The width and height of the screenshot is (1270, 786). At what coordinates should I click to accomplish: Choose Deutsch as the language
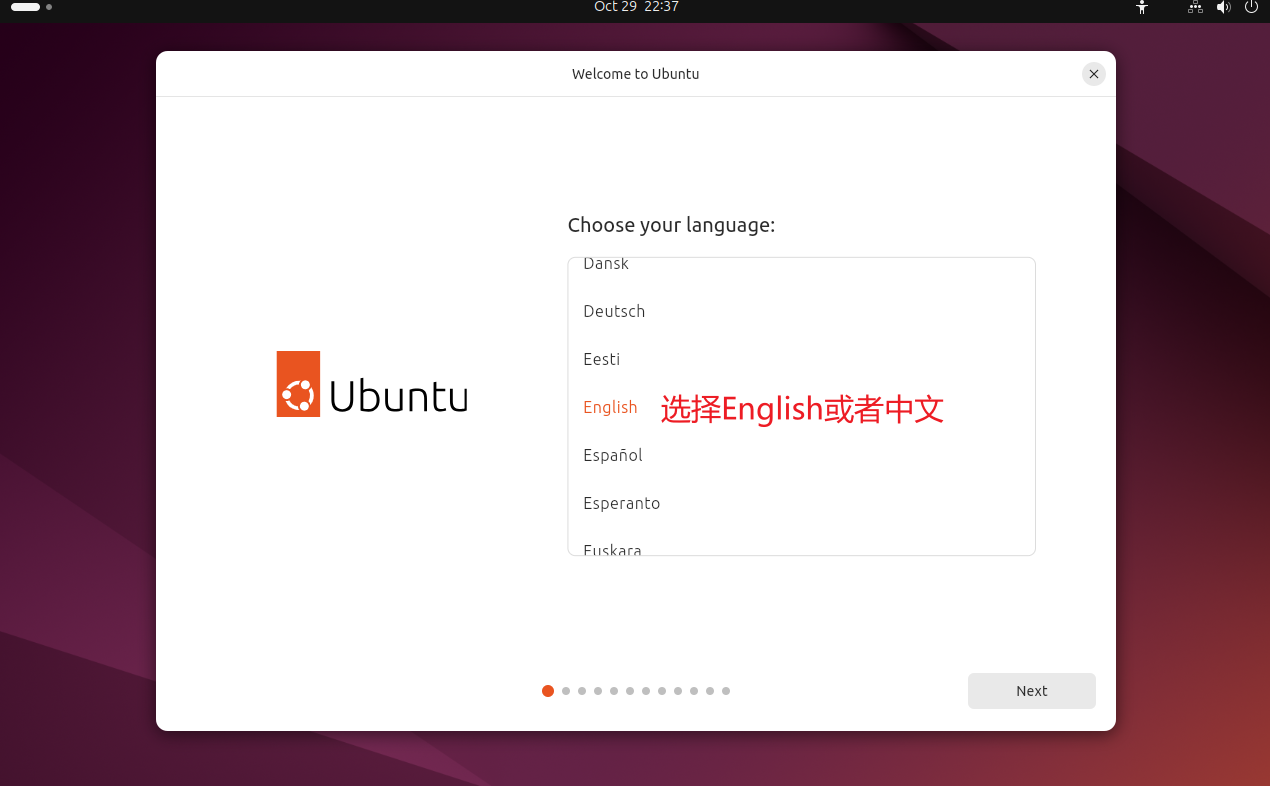[614, 311]
